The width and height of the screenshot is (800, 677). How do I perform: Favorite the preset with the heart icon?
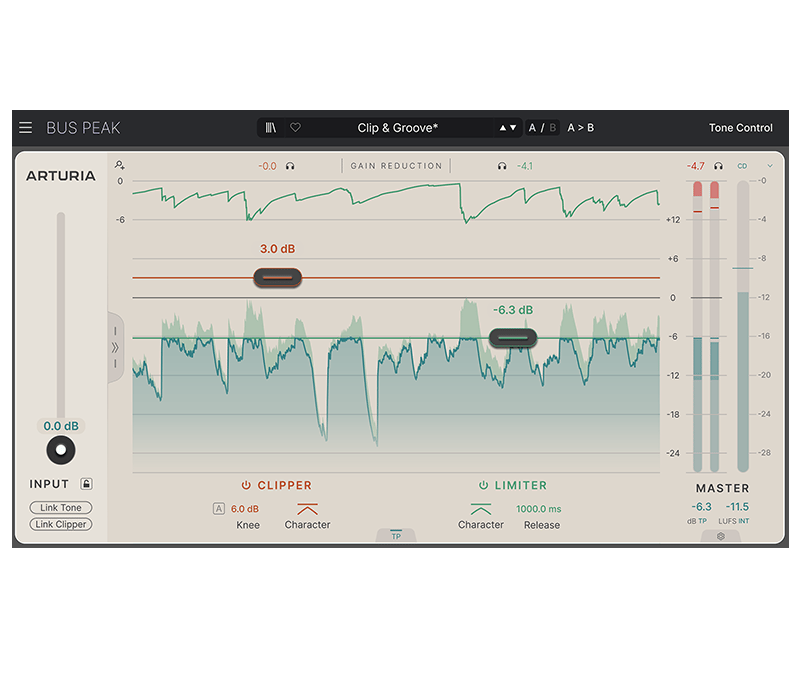point(295,128)
